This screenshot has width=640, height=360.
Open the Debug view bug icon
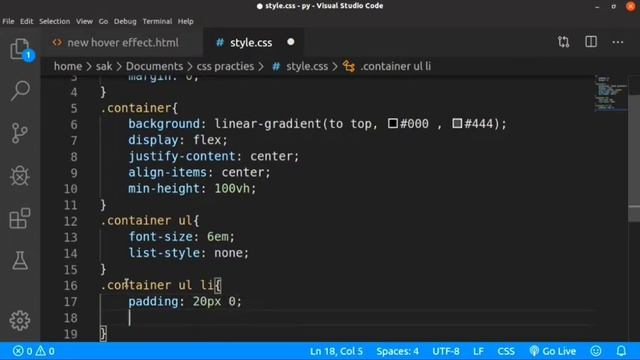tap(20, 176)
